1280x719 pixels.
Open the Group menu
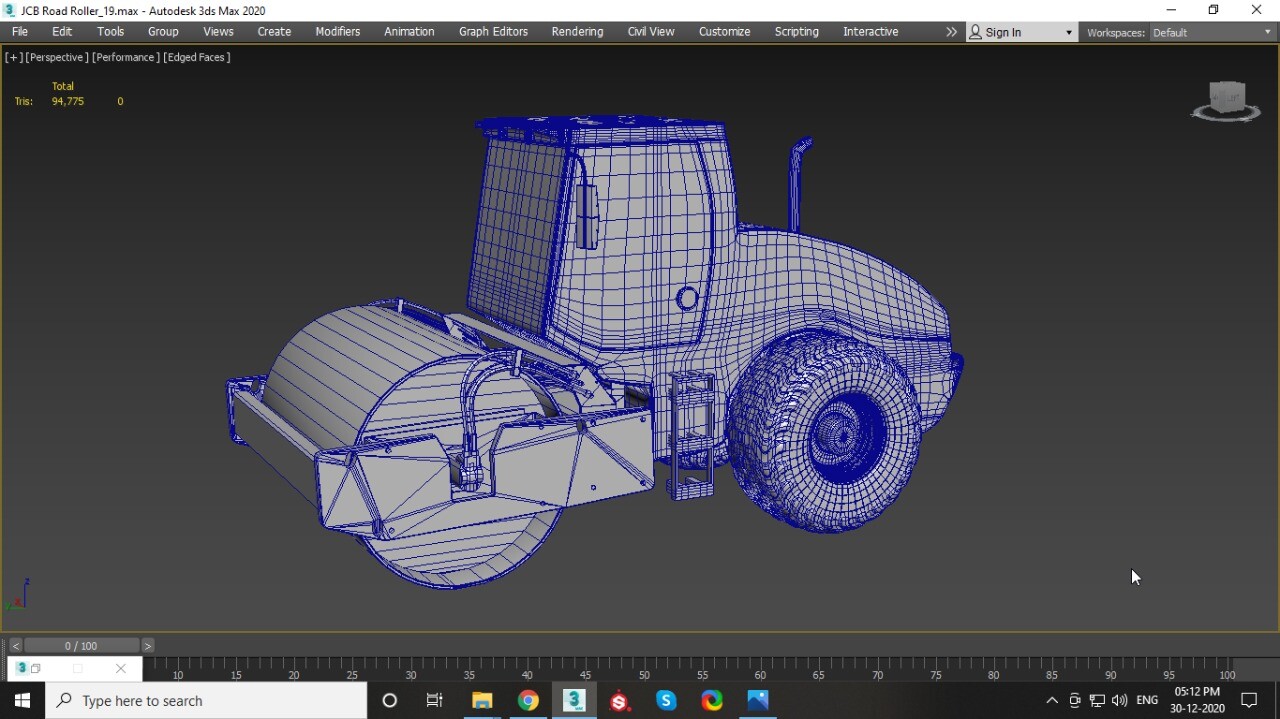[x=163, y=32]
